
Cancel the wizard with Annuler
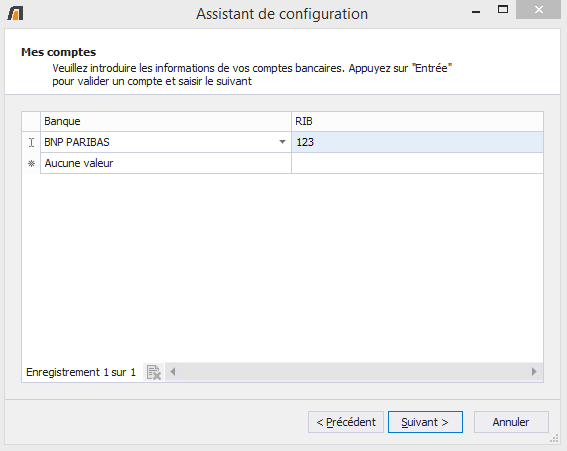pos(511,422)
